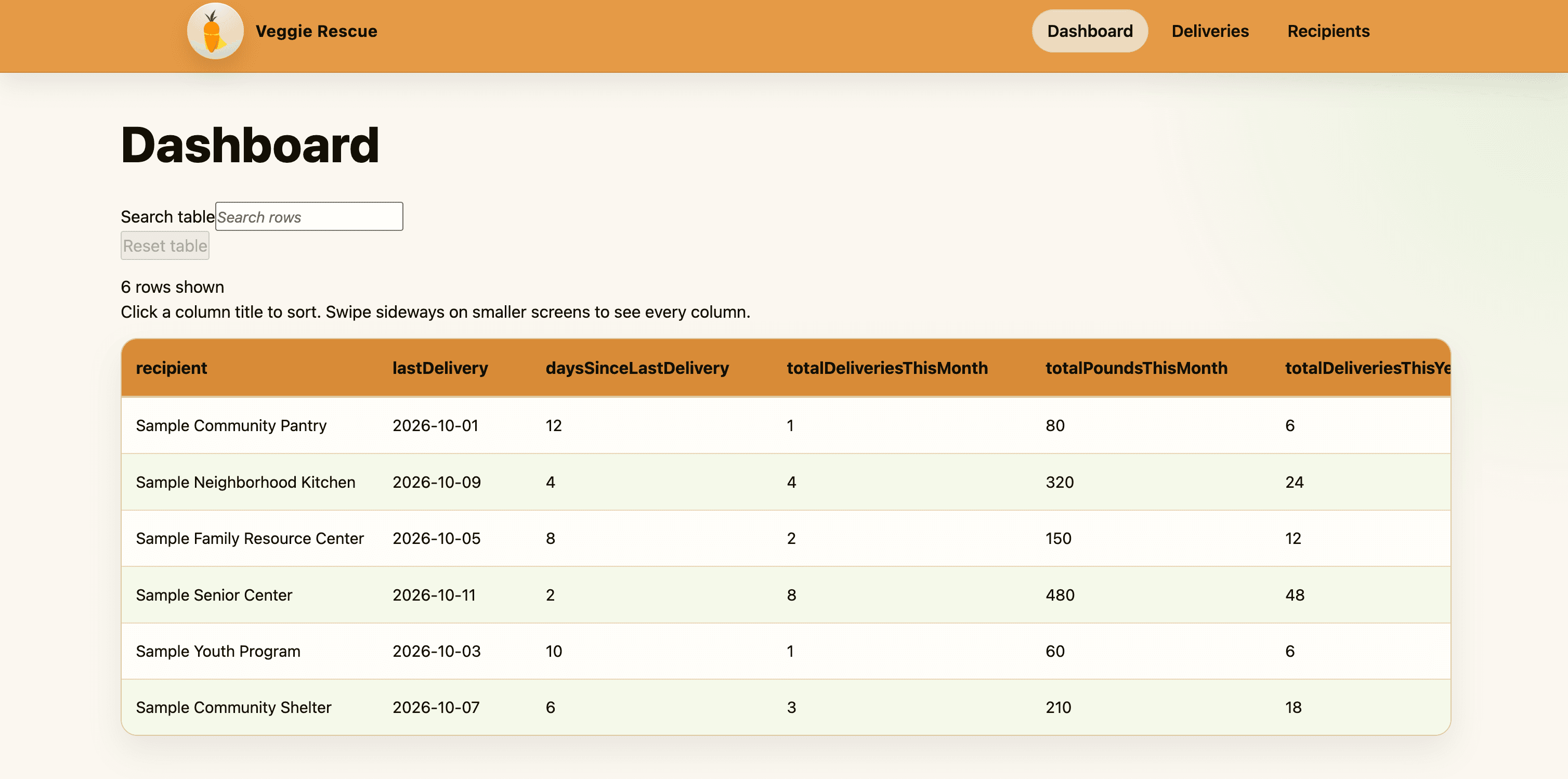Image resolution: width=1568 pixels, height=779 pixels.
Task: Click date 2026-10-05 in table
Action: coord(436,538)
